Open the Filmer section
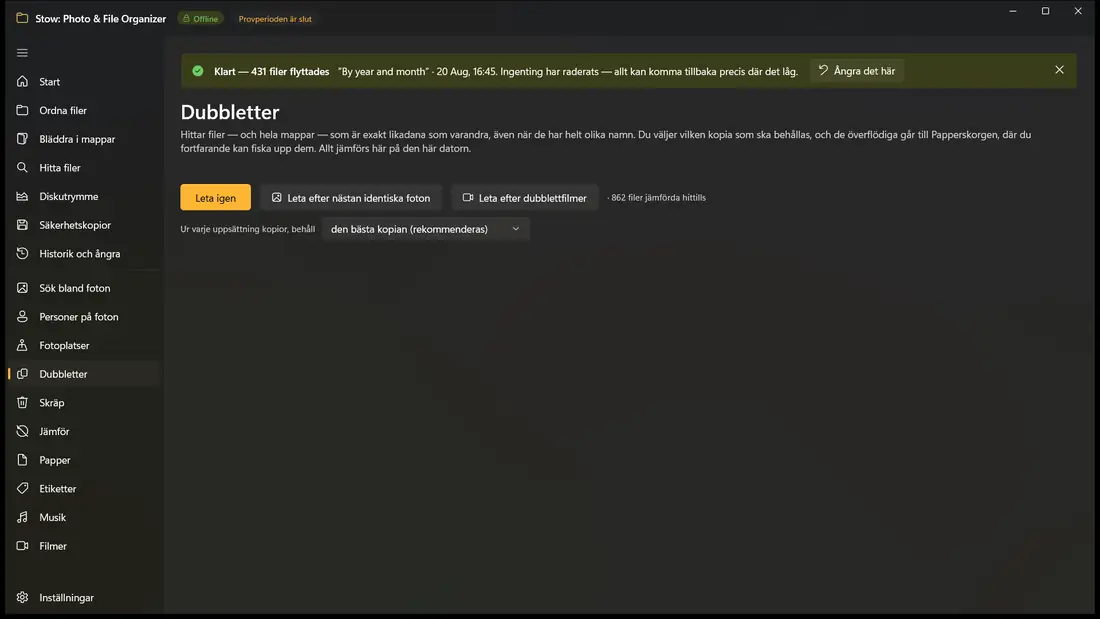 point(84,546)
